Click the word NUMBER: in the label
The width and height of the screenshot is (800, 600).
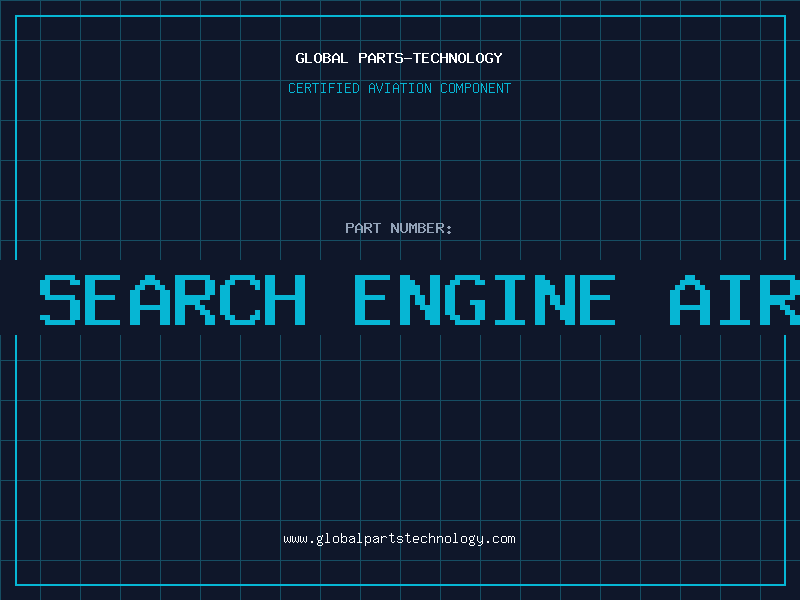tap(421, 228)
